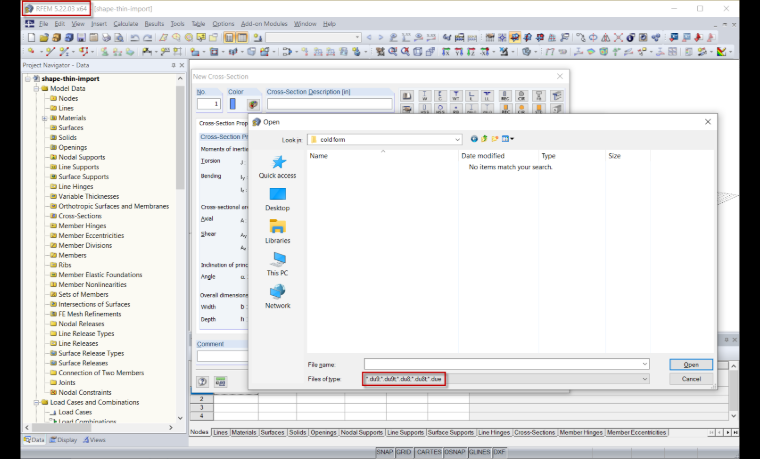Select Member Hinges in the navigator tree
760x459 pixels.
tap(82, 225)
